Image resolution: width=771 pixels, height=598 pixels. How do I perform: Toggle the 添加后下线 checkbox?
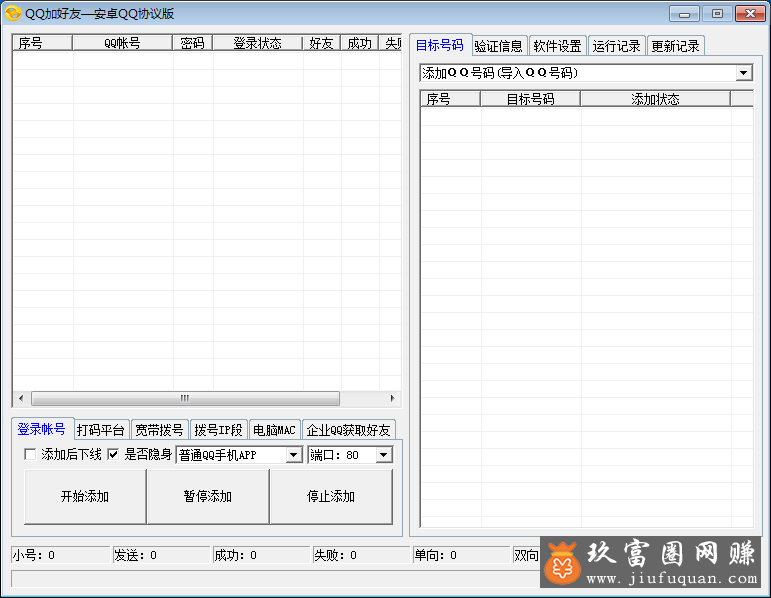click(x=30, y=454)
